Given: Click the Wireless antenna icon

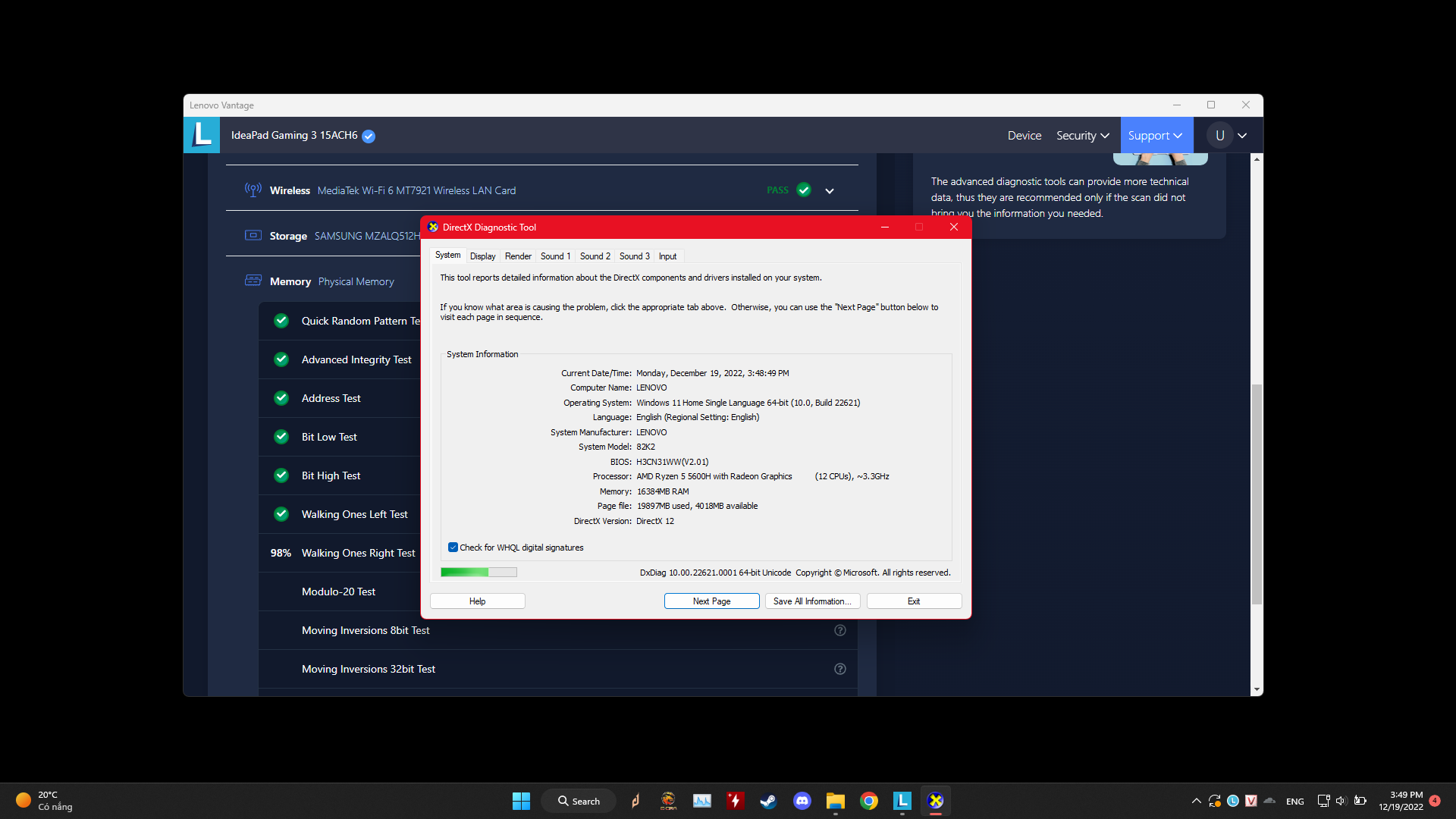Looking at the screenshot, I should [253, 190].
